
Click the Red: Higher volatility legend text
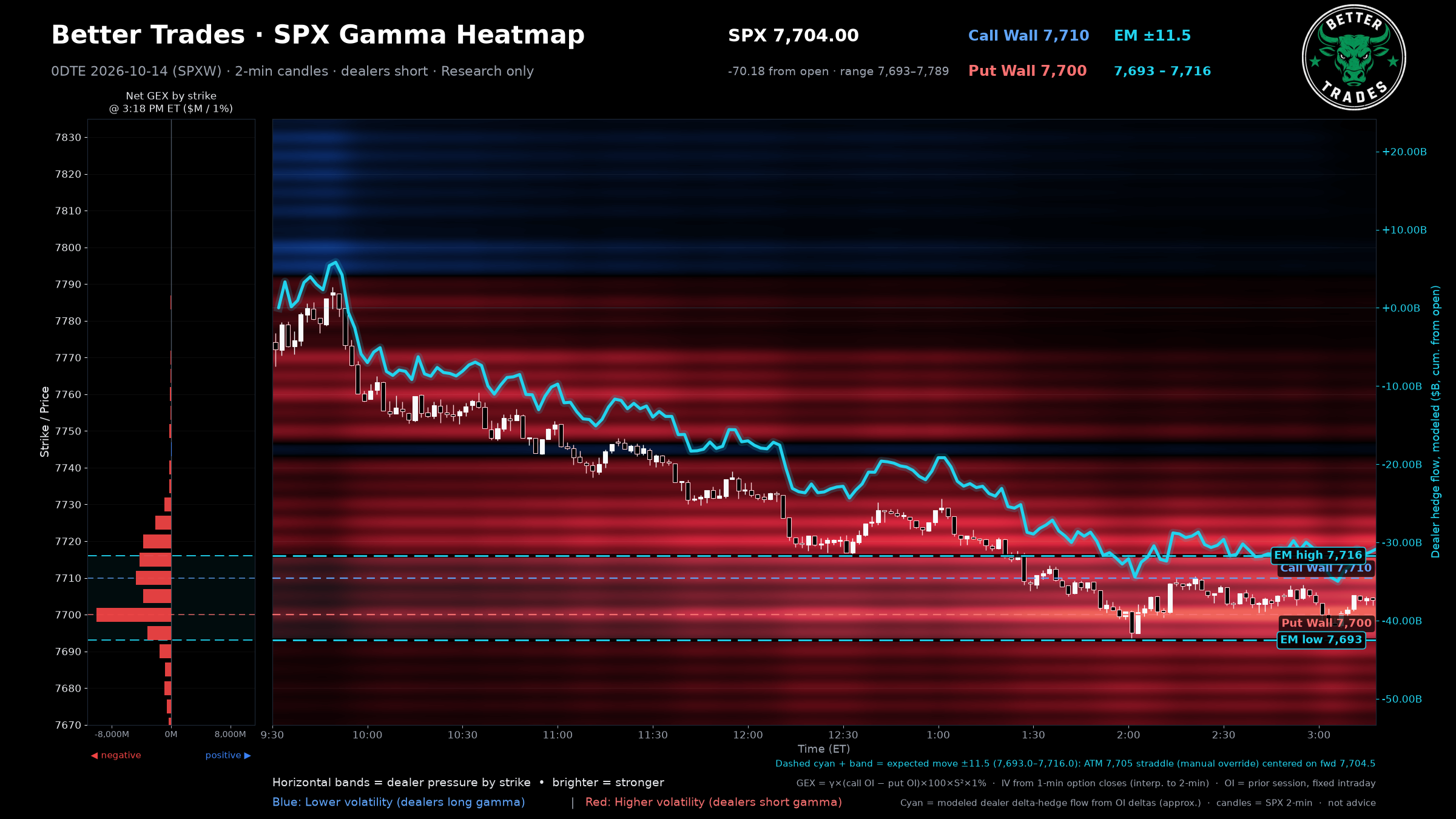click(x=713, y=802)
